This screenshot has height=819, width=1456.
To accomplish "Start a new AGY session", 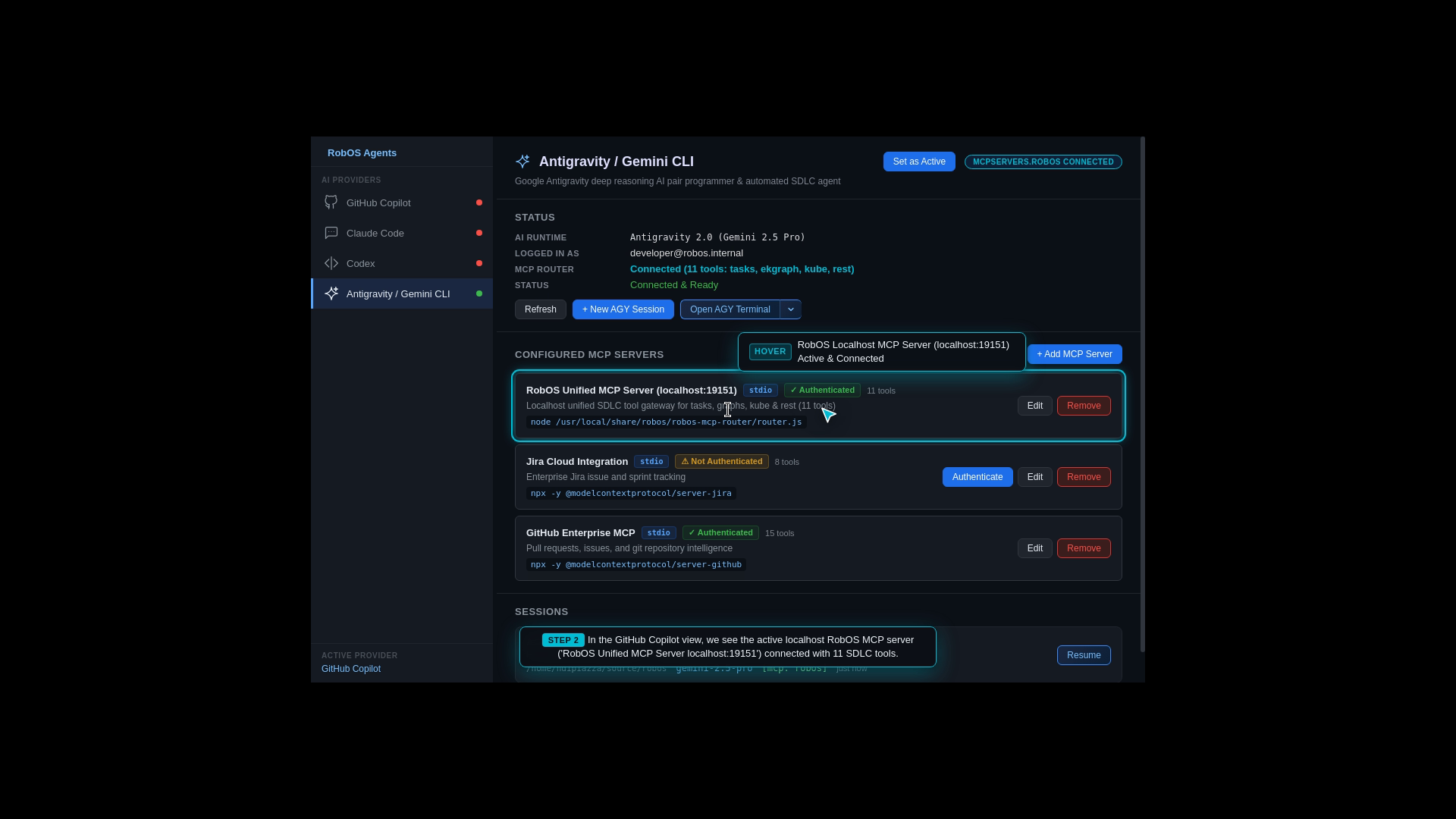I will (x=623, y=309).
